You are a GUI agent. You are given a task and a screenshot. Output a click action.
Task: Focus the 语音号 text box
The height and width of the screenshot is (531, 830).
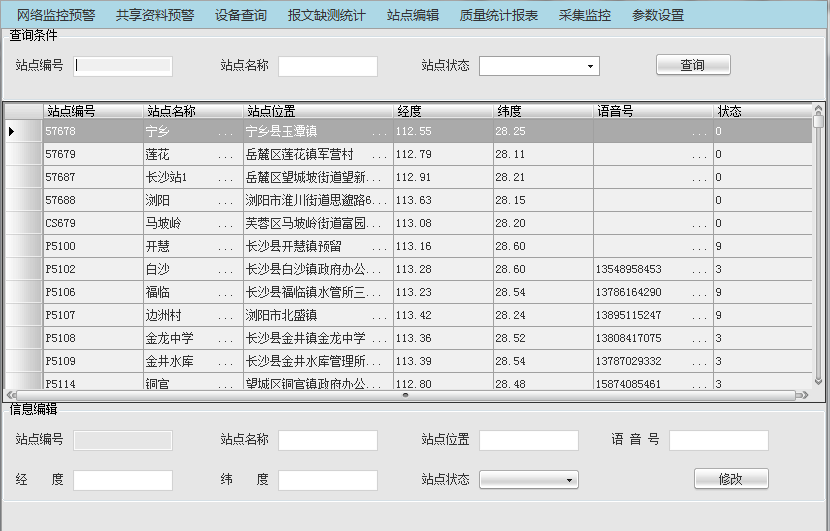point(718,441)
